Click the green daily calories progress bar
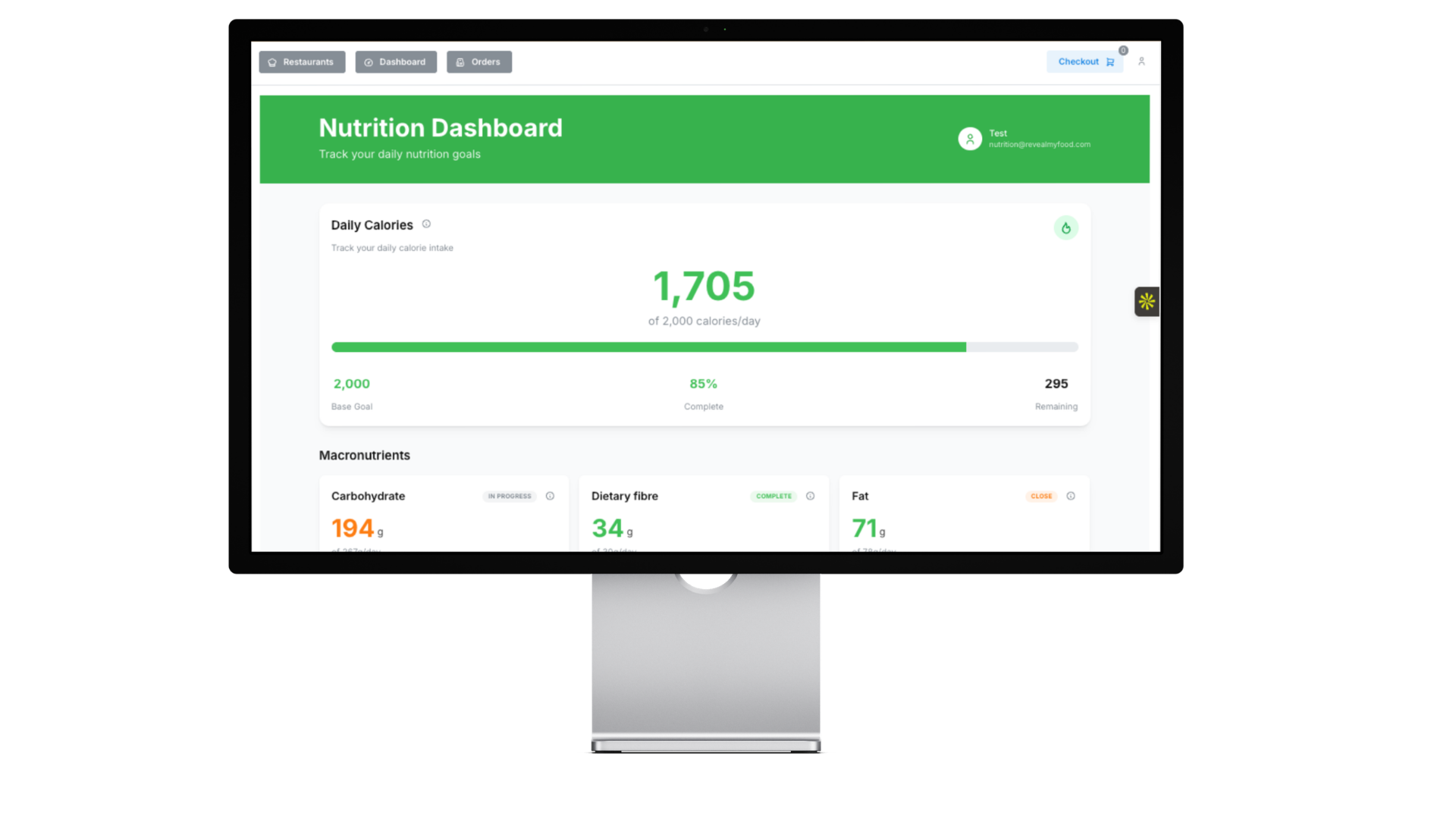The width and height of the screenshot is (1456, 819). click(x=648, y=347)
